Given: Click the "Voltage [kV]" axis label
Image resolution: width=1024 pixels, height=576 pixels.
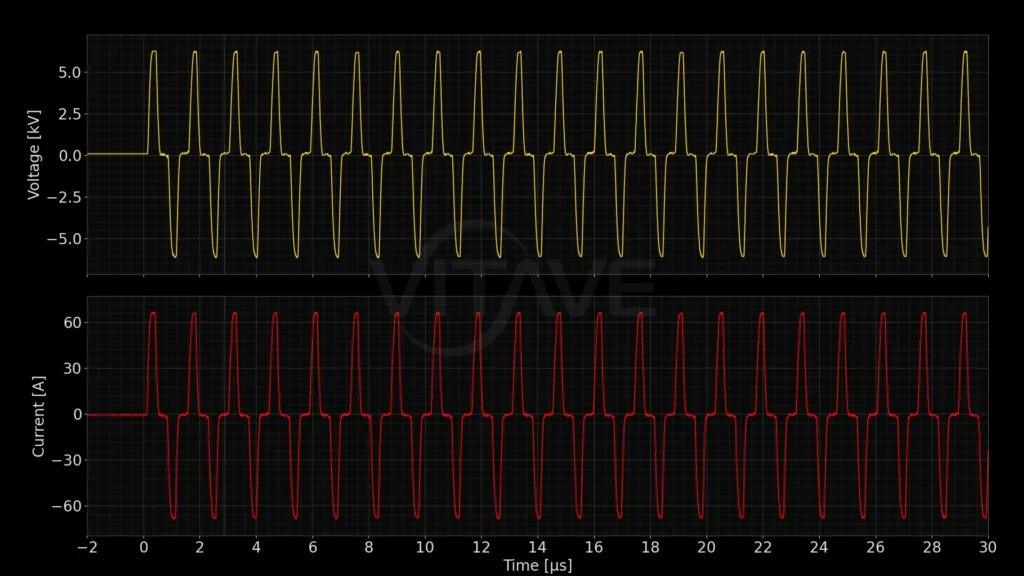Looking at the screenshot, I should (34, 155).
